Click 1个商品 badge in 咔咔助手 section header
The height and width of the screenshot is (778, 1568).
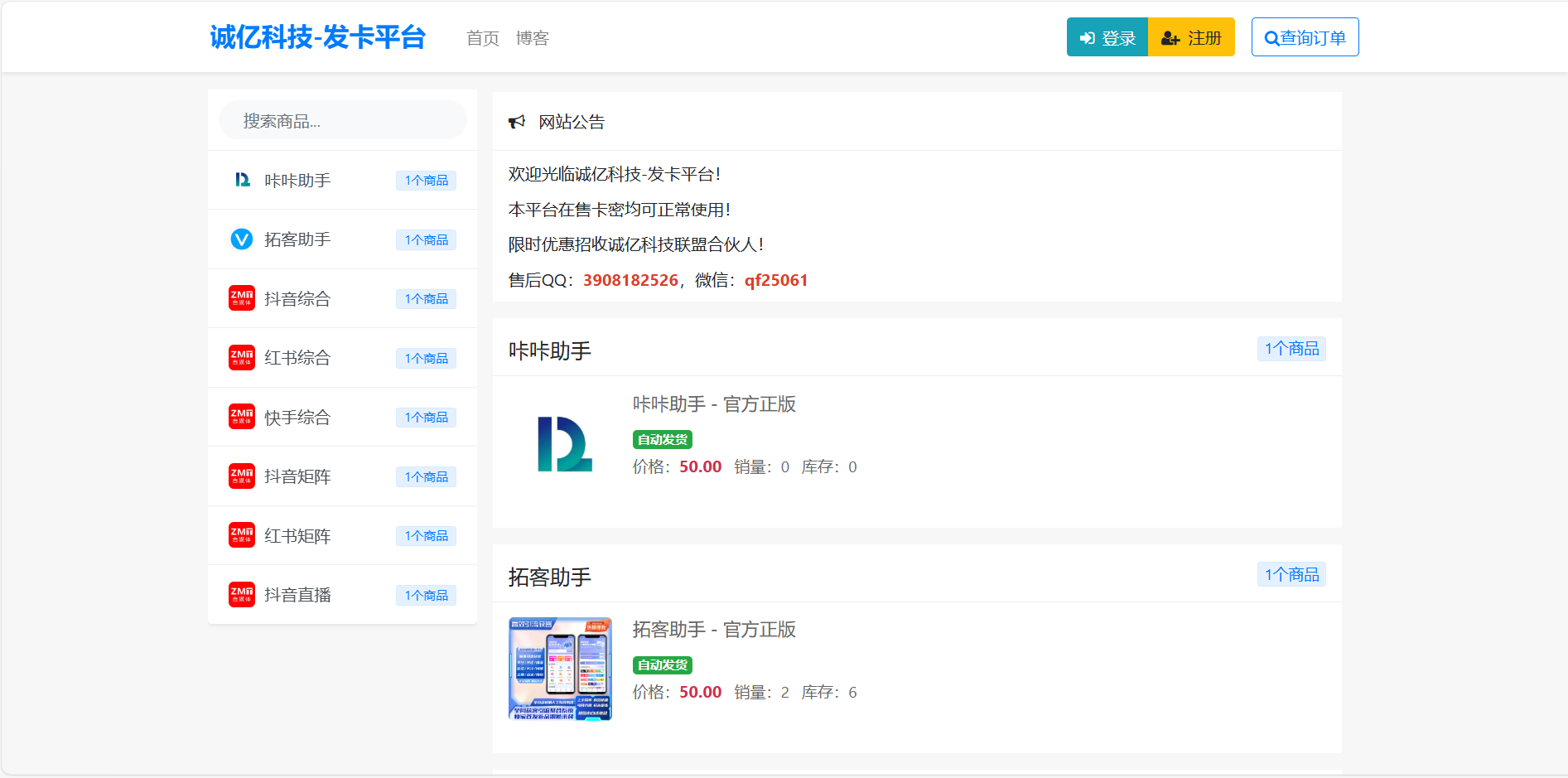1291,349
